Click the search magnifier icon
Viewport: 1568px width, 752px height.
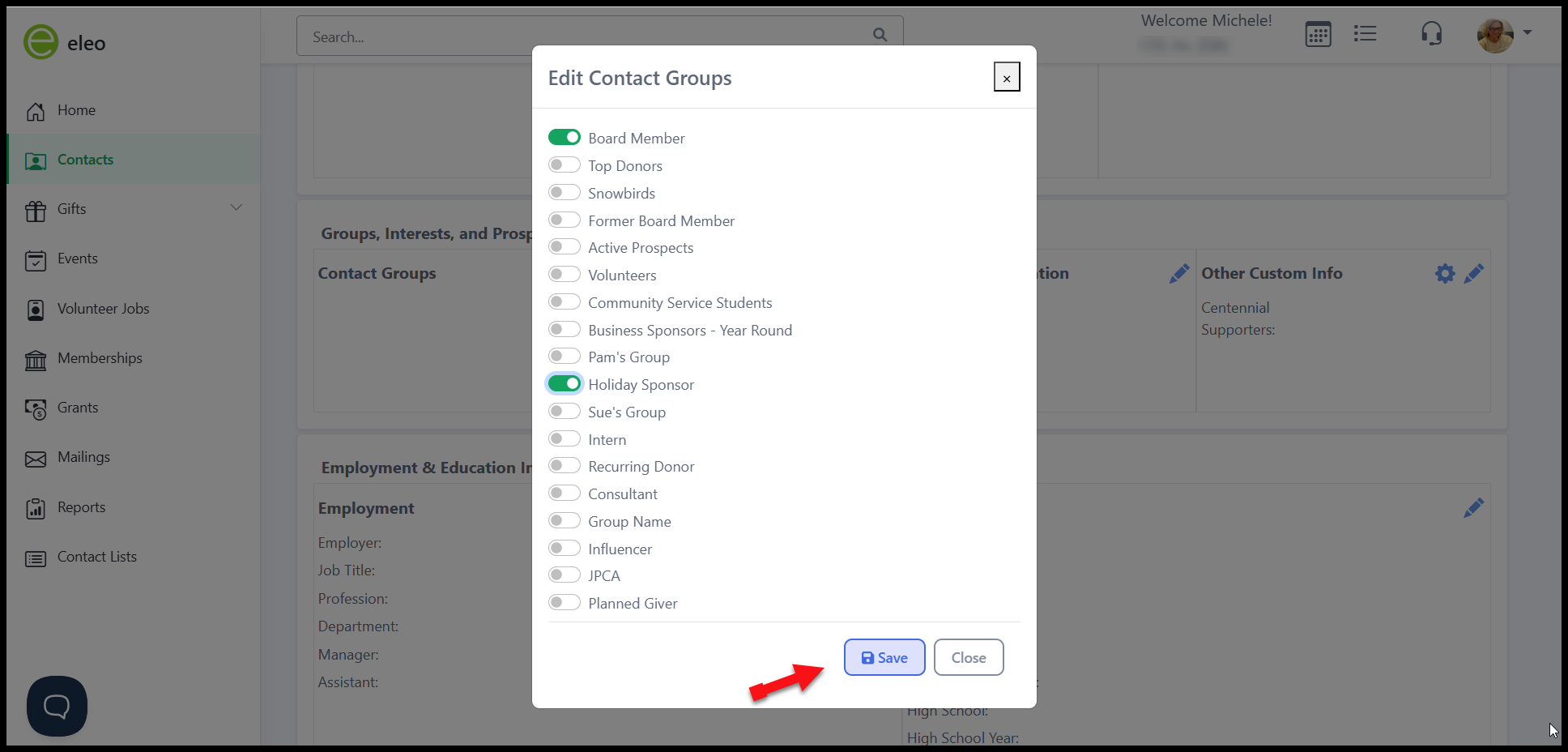[880, 35]
